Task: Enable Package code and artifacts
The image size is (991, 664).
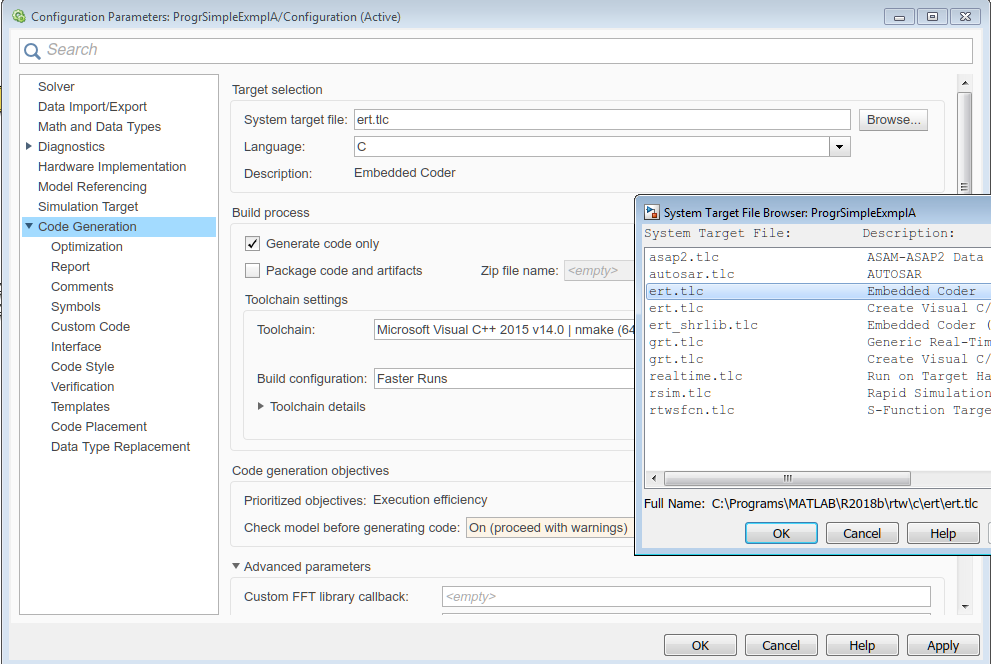Action: [252, 271]
